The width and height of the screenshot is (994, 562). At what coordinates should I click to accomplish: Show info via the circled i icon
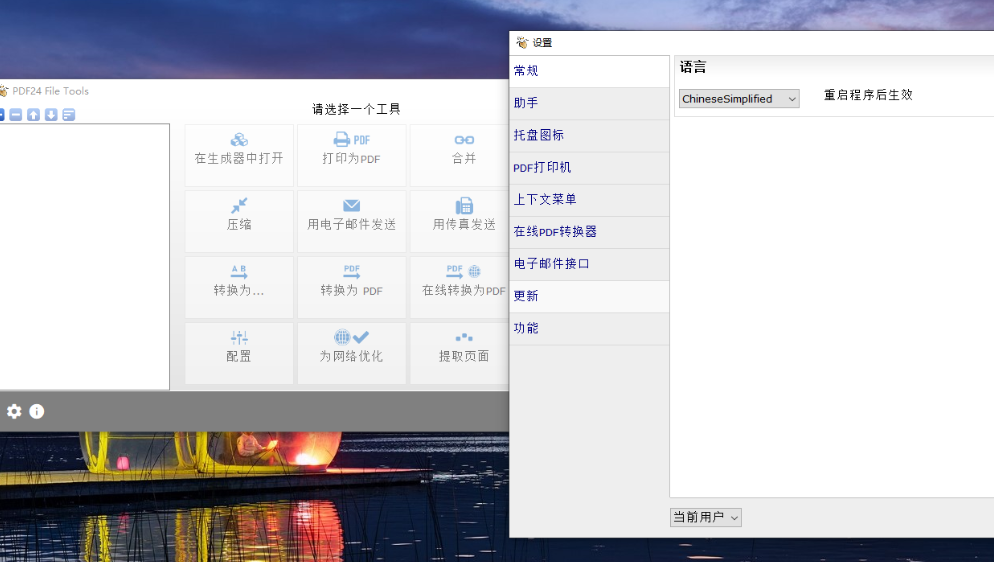click(37, 411)
